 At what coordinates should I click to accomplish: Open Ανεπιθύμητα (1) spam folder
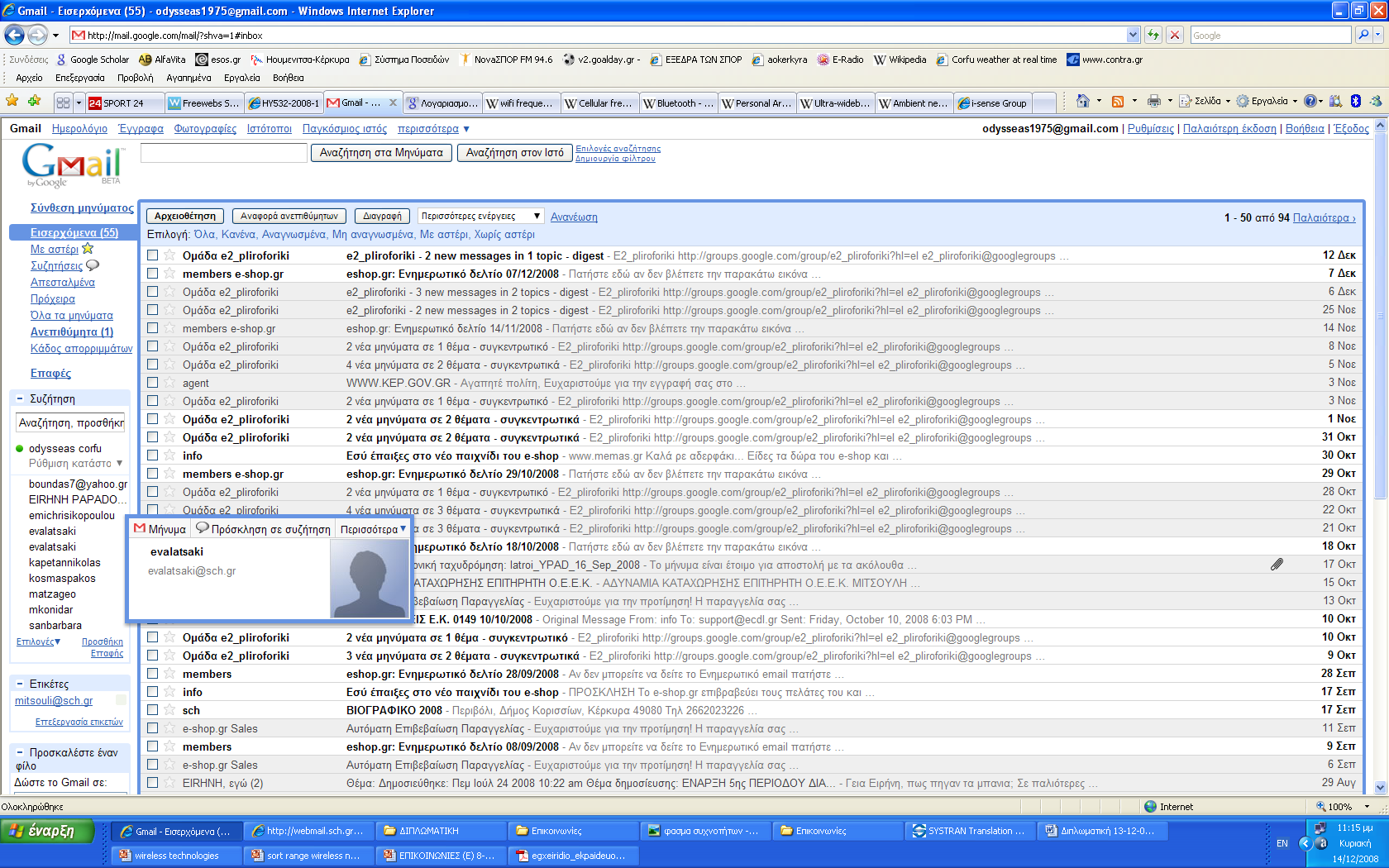tap(72, 331)
